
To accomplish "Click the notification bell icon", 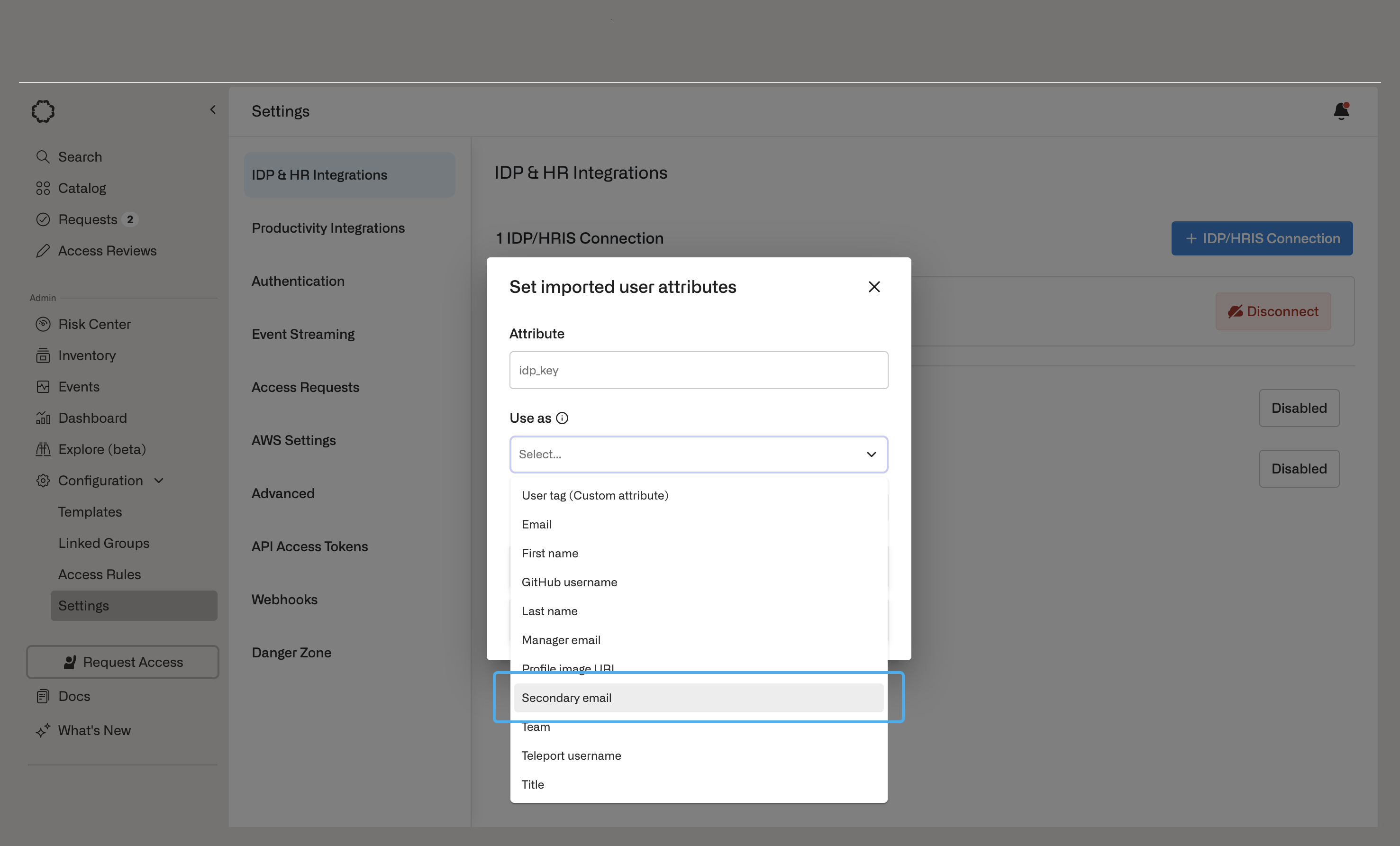I will pos(1341,111).
